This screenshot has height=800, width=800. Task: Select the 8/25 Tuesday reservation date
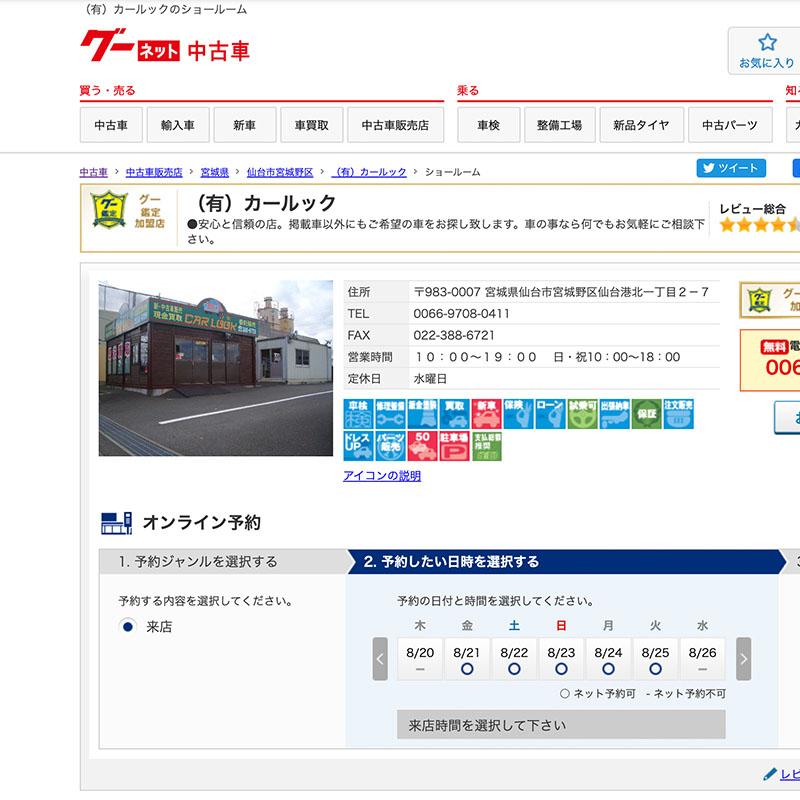[x=656, y=659]
